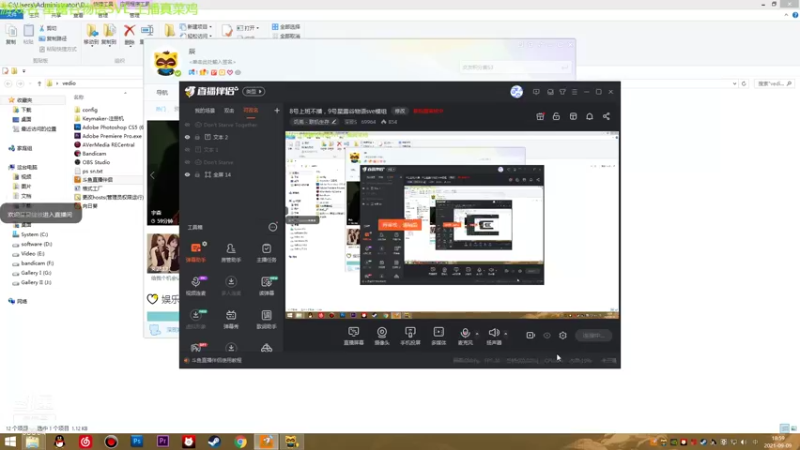Click the download tool in second toolbox row
800x450 pixels.
click(x=231, y=286)
